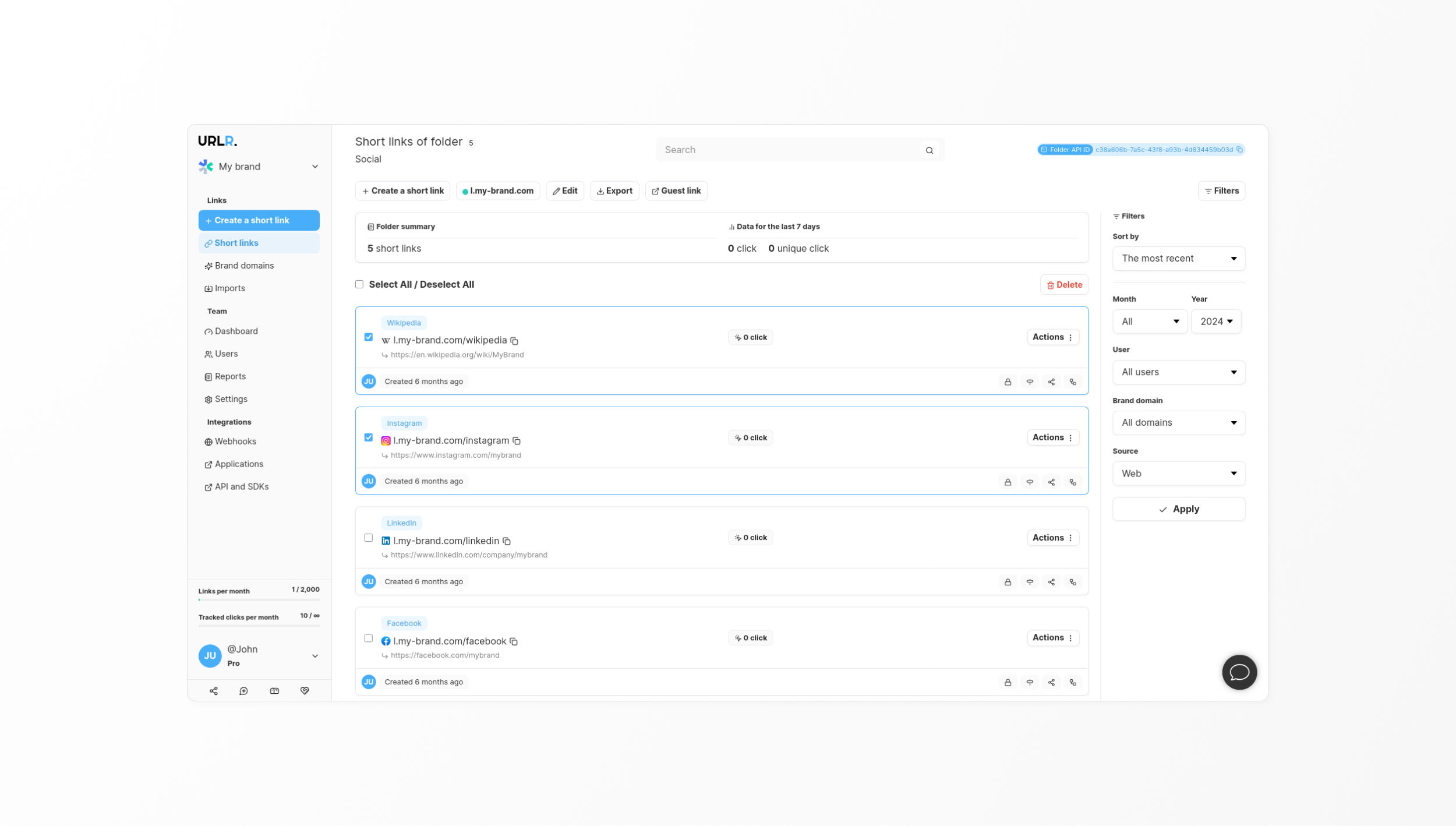Viewport: 1456px width, 826px height.
Task: Open Applications integration
Action: pos(259,464)
